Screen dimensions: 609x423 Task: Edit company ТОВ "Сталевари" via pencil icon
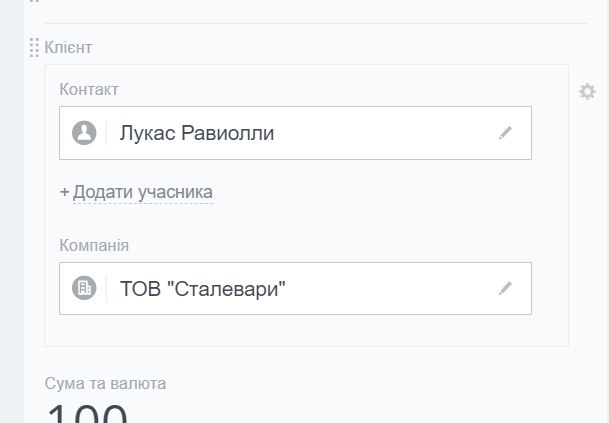505,288
